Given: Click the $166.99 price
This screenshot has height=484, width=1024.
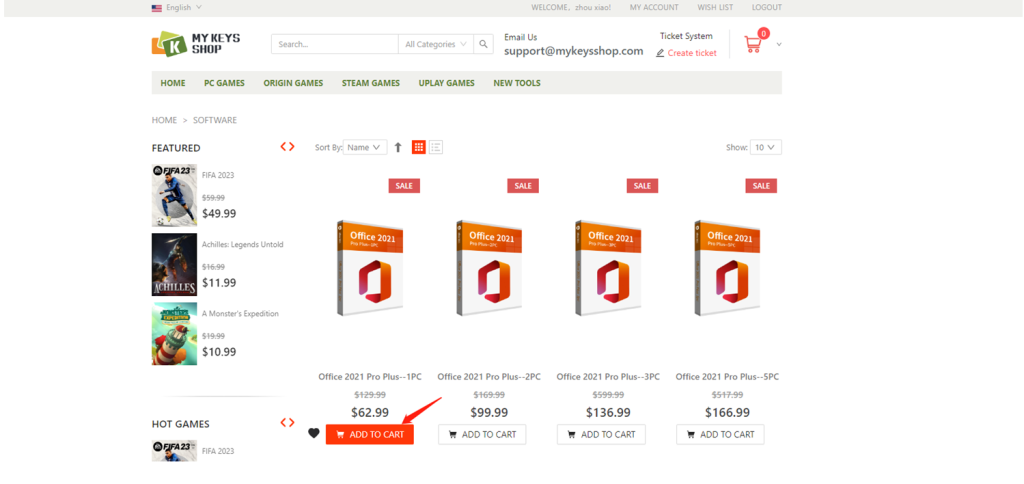Looking at the screenshot, I should pyautogui.click(x=727, y=413).
